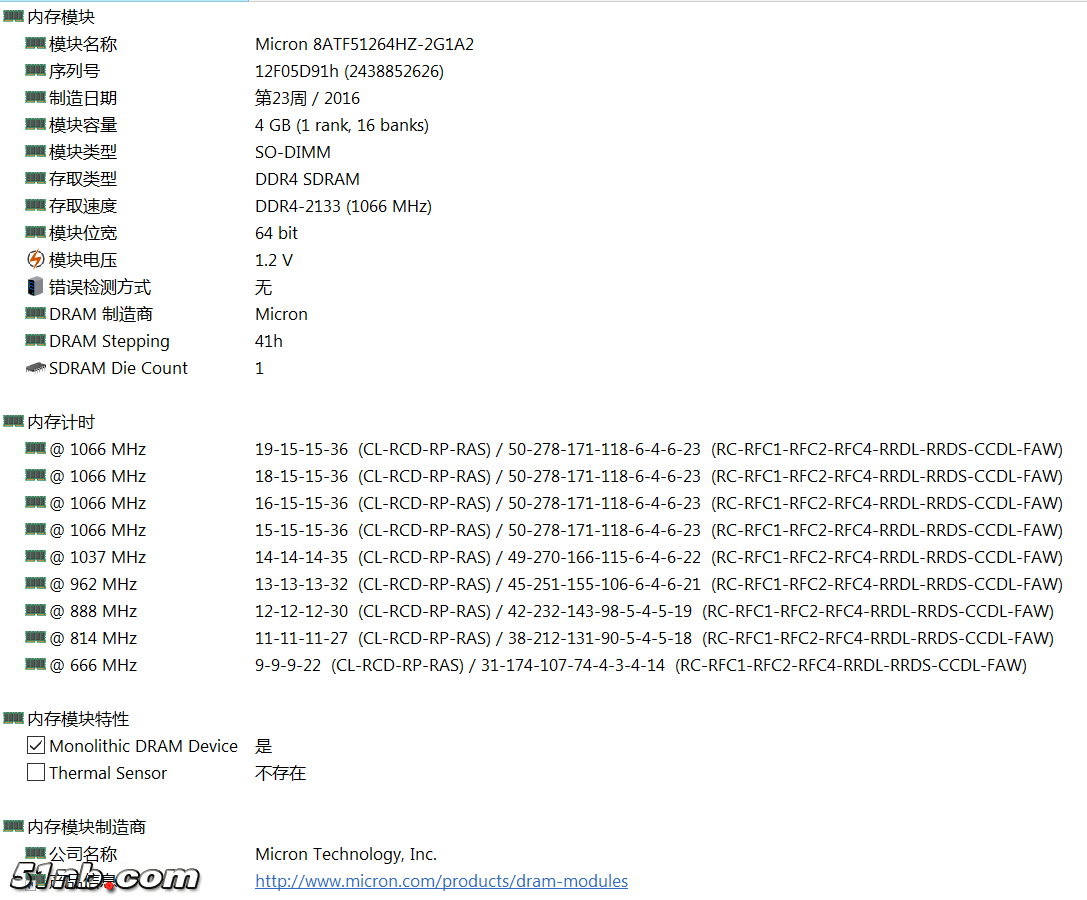This screenshot has width=1087, height=900.
Task: Click the memory icon next to 模块位宽
Action: click(35, 232)
